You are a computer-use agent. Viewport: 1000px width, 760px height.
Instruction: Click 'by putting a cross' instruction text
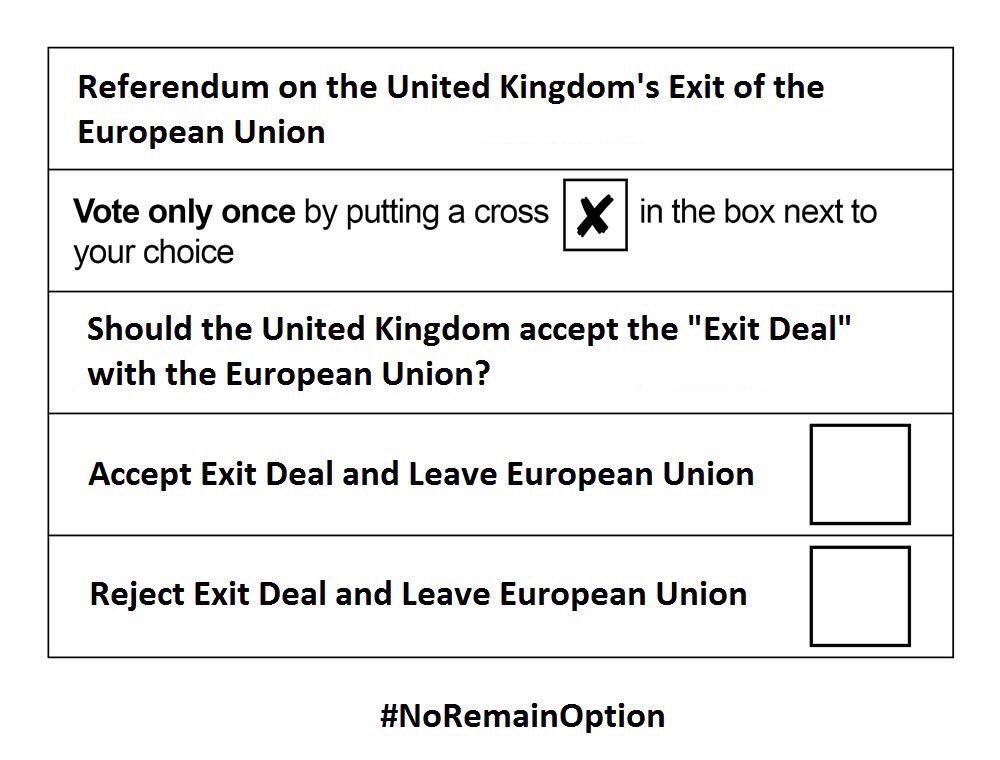(x=426, y=213)
